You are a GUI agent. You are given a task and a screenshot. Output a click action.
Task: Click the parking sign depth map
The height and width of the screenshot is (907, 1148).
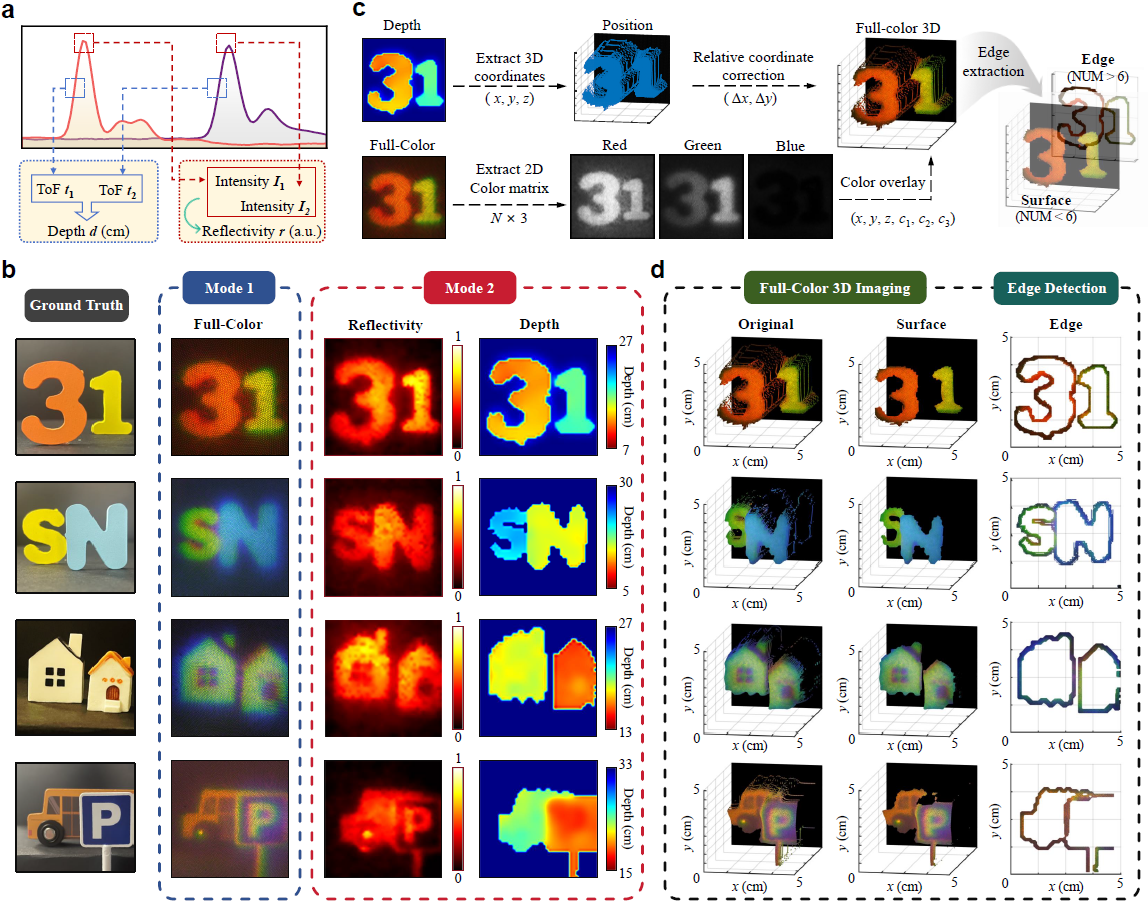click(x=538, y=818)
